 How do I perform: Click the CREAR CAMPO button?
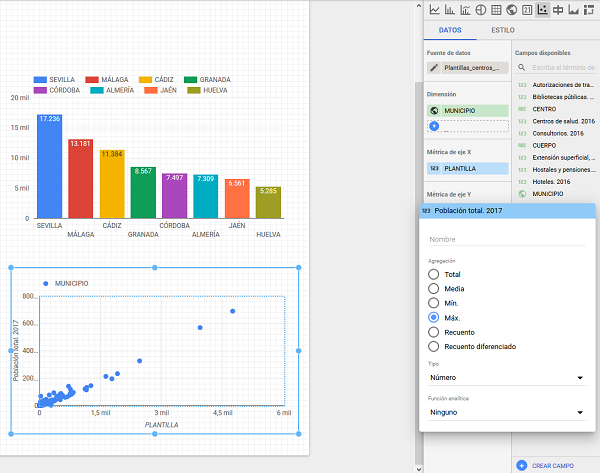pos(549,465)
